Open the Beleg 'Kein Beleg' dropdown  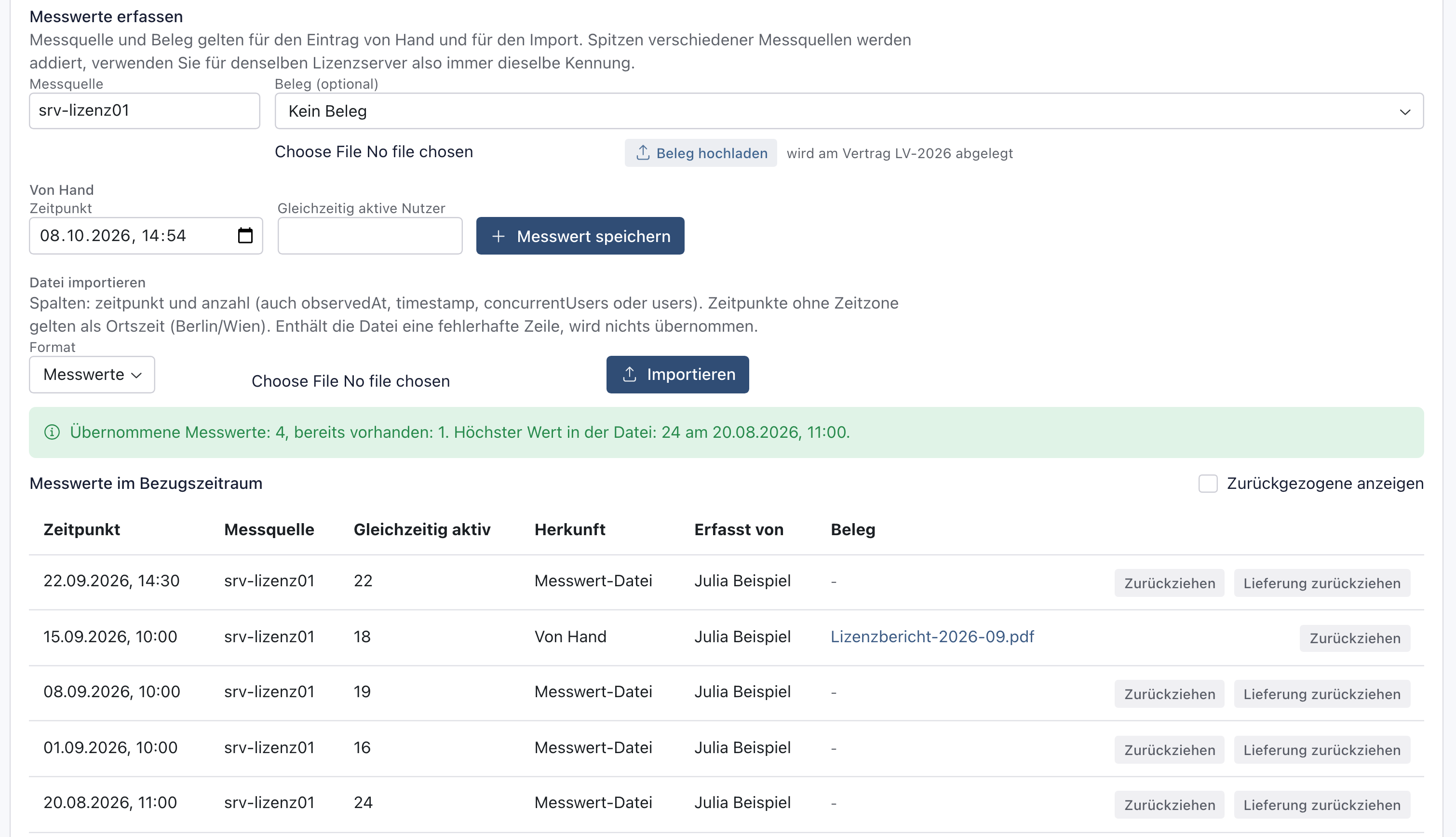pyautogui.click(x=849, y=111)
